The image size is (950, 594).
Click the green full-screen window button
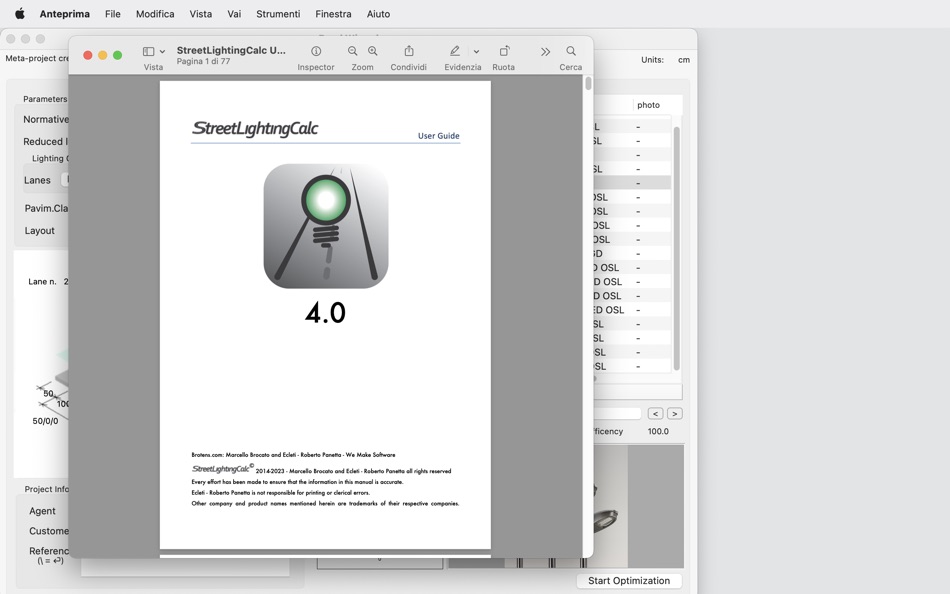coord(118,55)
